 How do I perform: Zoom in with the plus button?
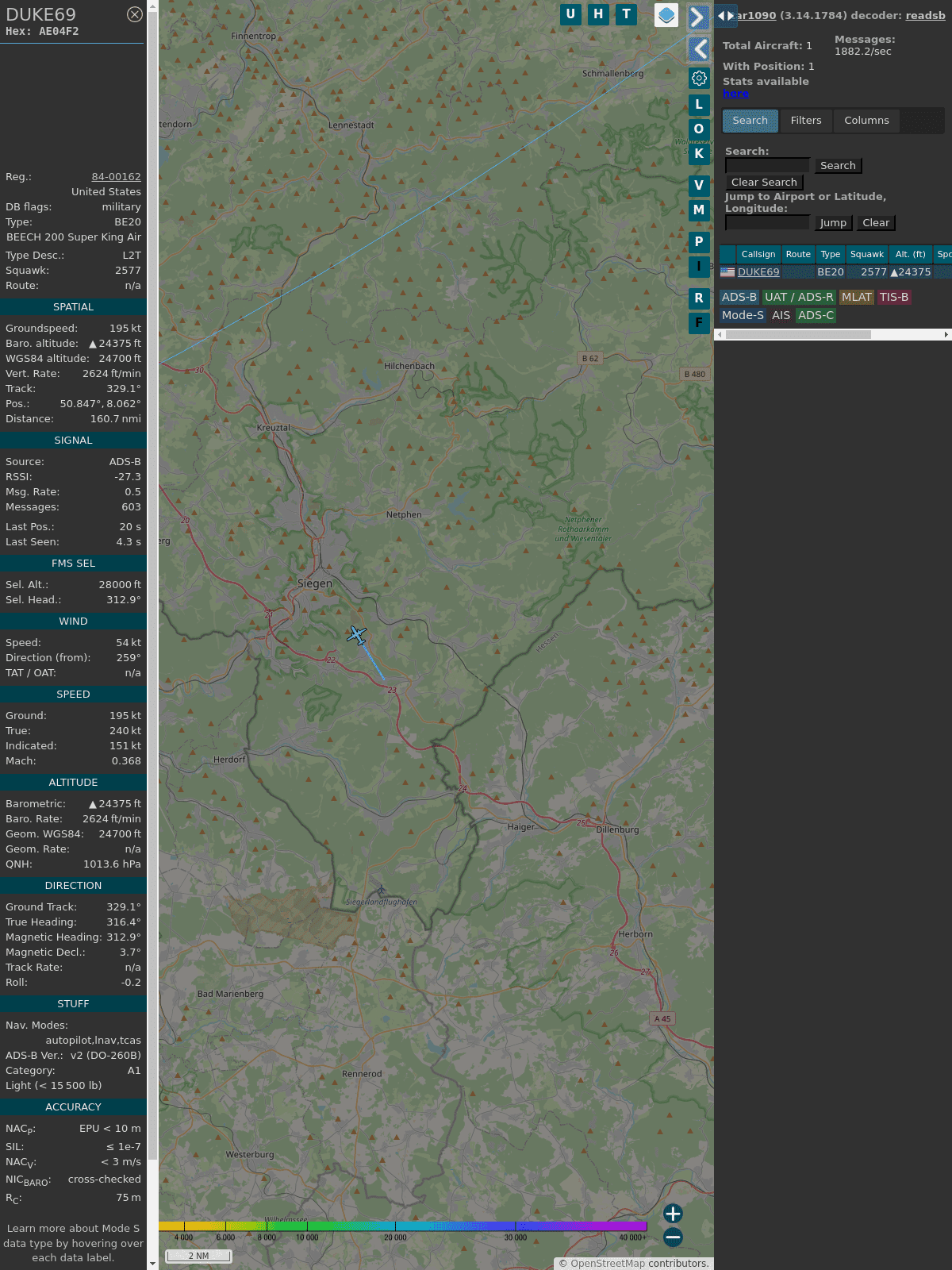pos(673,1213)
